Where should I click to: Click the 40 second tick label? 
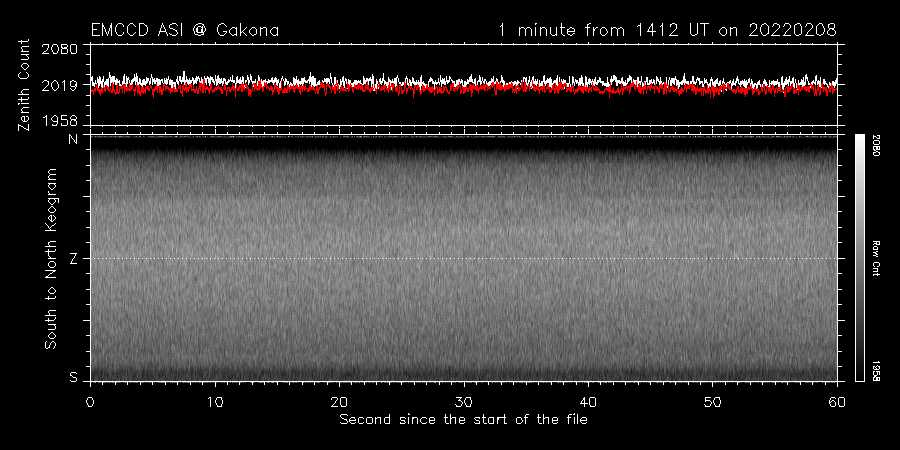click(588, 402)
